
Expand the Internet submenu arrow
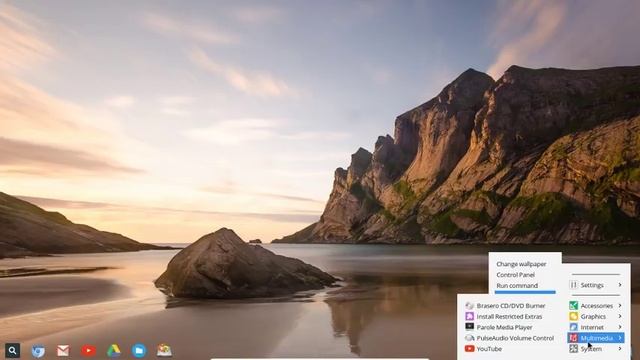[x=620, y=327]
